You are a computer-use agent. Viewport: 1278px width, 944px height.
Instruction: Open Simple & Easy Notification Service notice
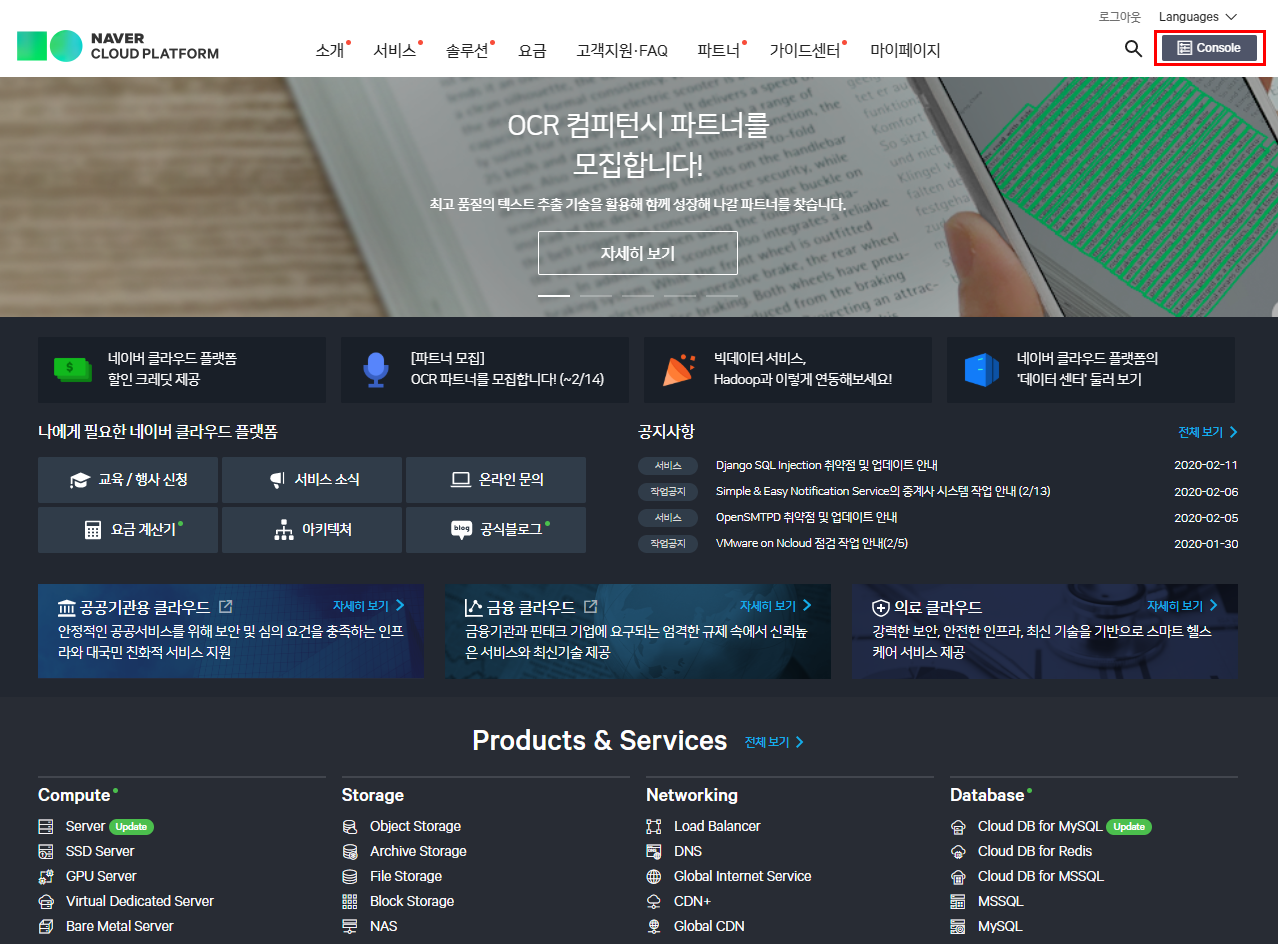(x=883, y=492)
